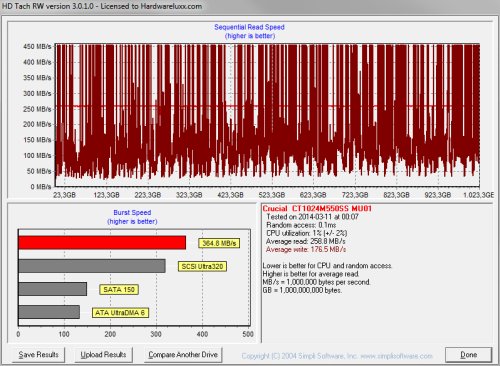Select the gray SATA 150 bar
500x366 pixels.
pyautogui.click(x=53, y=289)
